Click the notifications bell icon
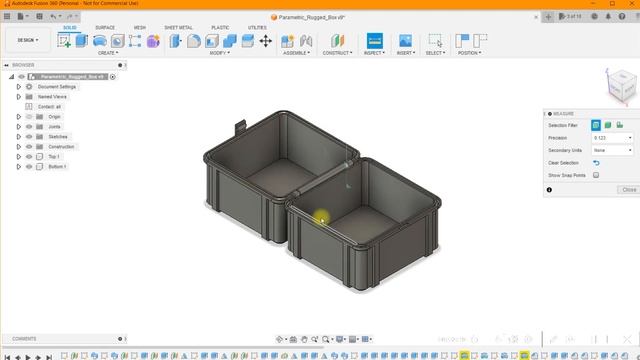 tap(608, 17)
